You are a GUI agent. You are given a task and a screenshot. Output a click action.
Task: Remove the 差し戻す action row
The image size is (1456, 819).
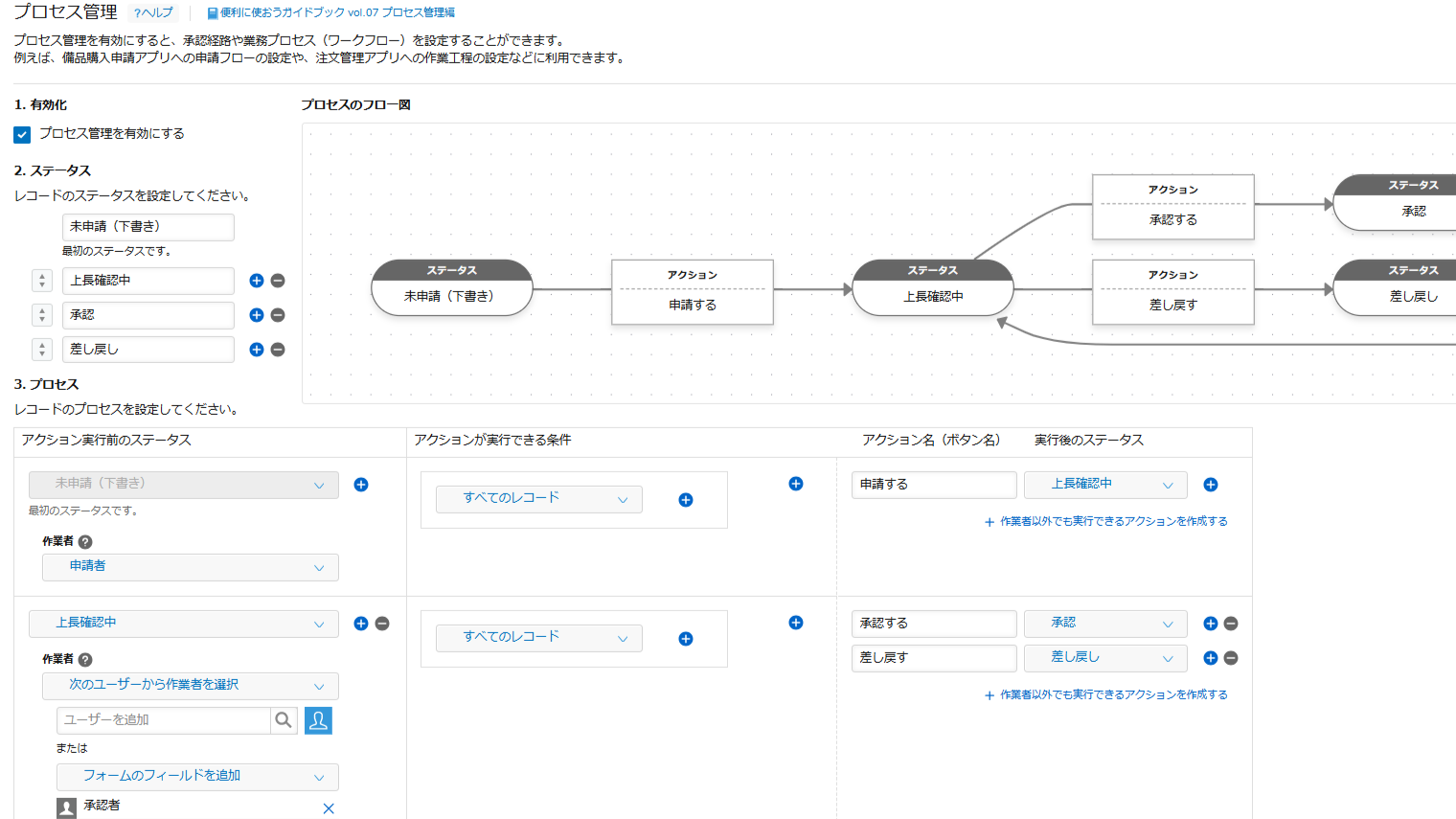(1232, 658)
